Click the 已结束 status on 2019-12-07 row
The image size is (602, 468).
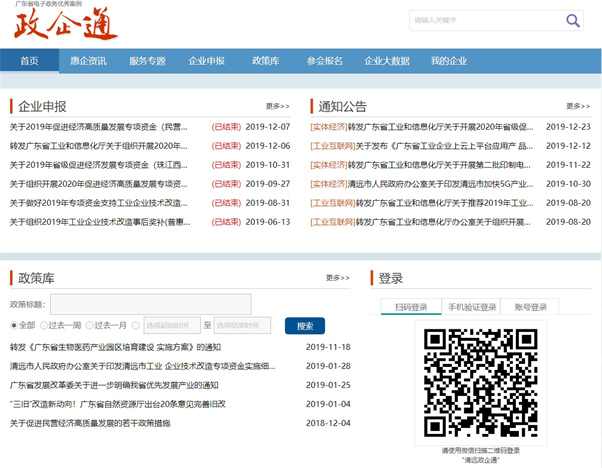tap(226, 127)
